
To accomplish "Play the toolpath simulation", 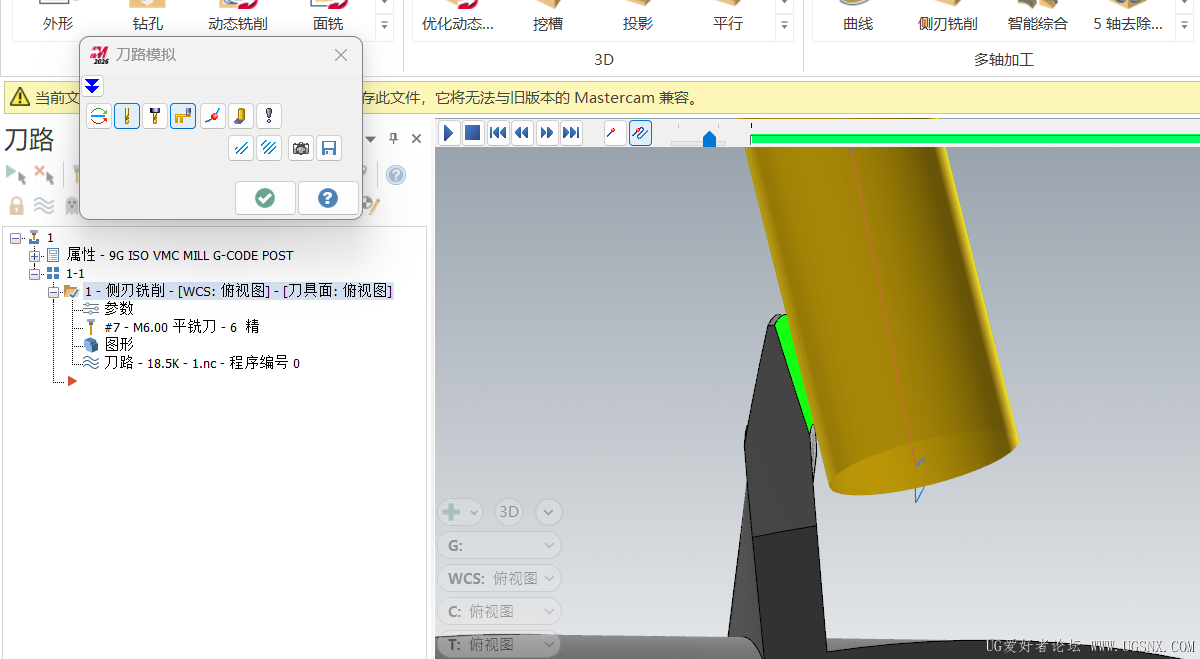I will (x=449, y=132).
